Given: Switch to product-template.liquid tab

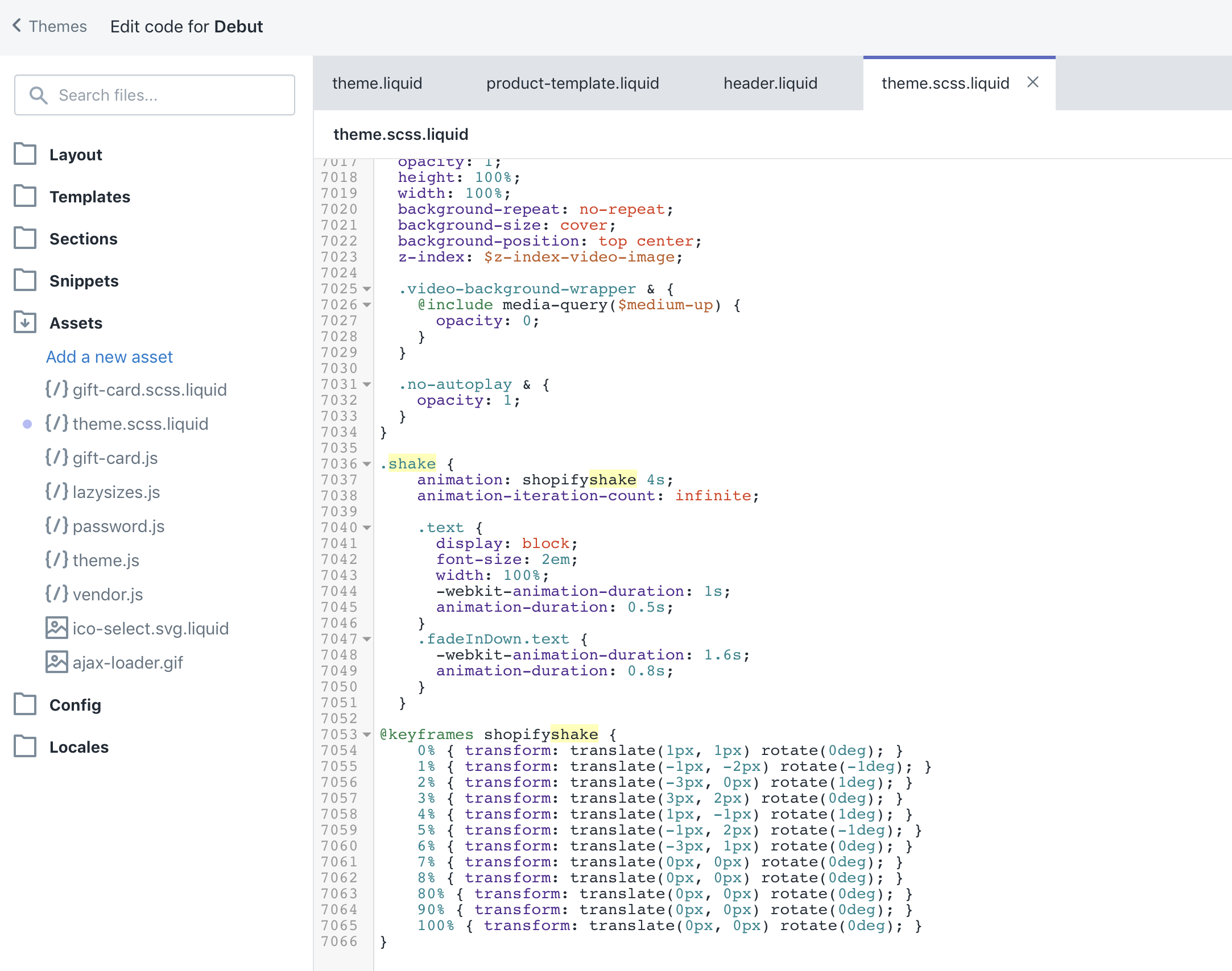Looking at the screenshot, I should click(x=572, y=83).
